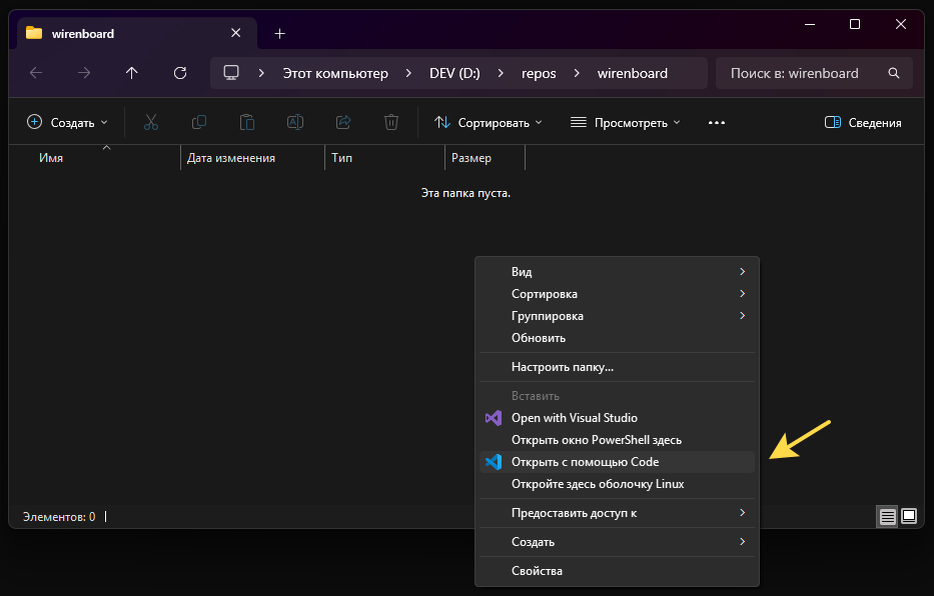Click the Paste clipboard icon

point(247,123)
